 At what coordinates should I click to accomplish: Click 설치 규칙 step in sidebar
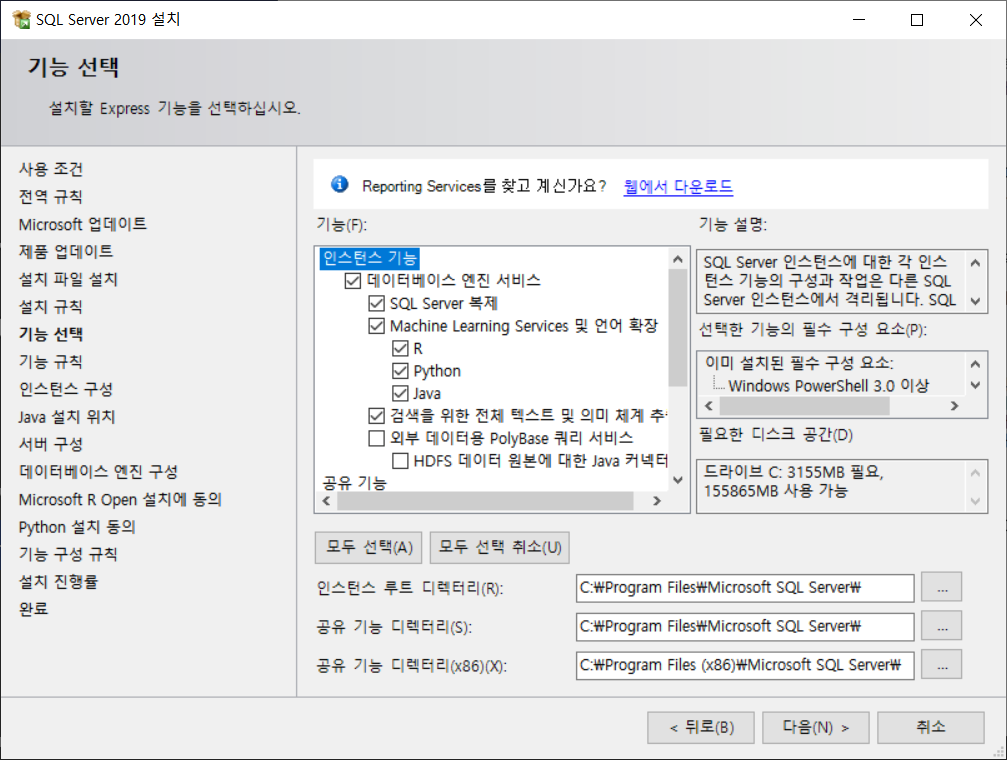point(51,307)
